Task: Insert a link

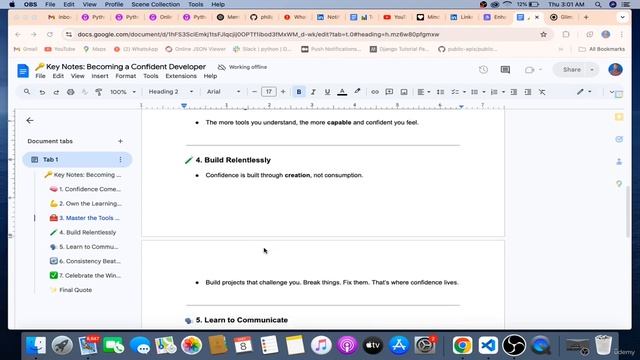Action: point(375,92)
